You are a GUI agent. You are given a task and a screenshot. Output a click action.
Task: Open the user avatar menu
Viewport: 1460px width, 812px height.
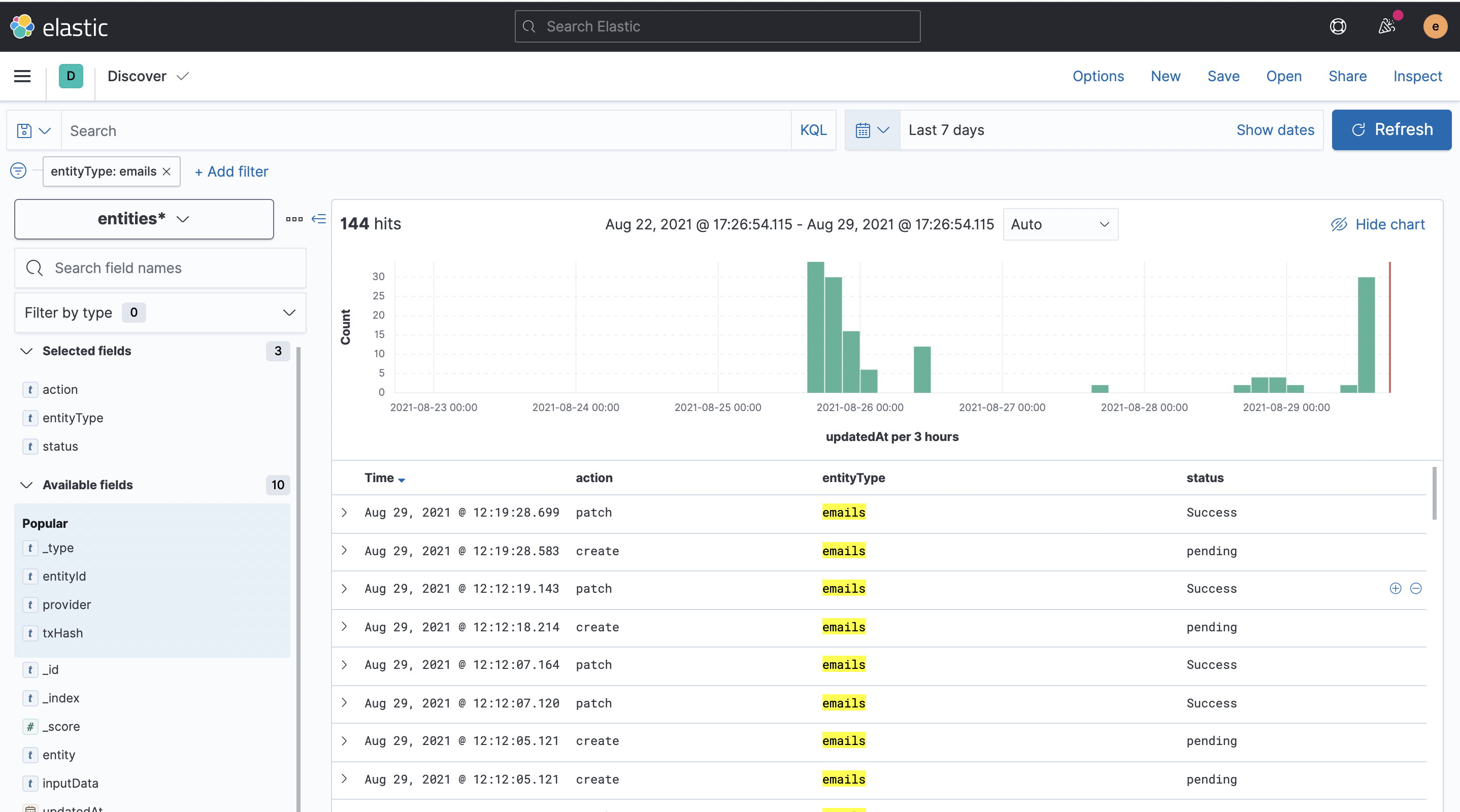[1435, 26]
